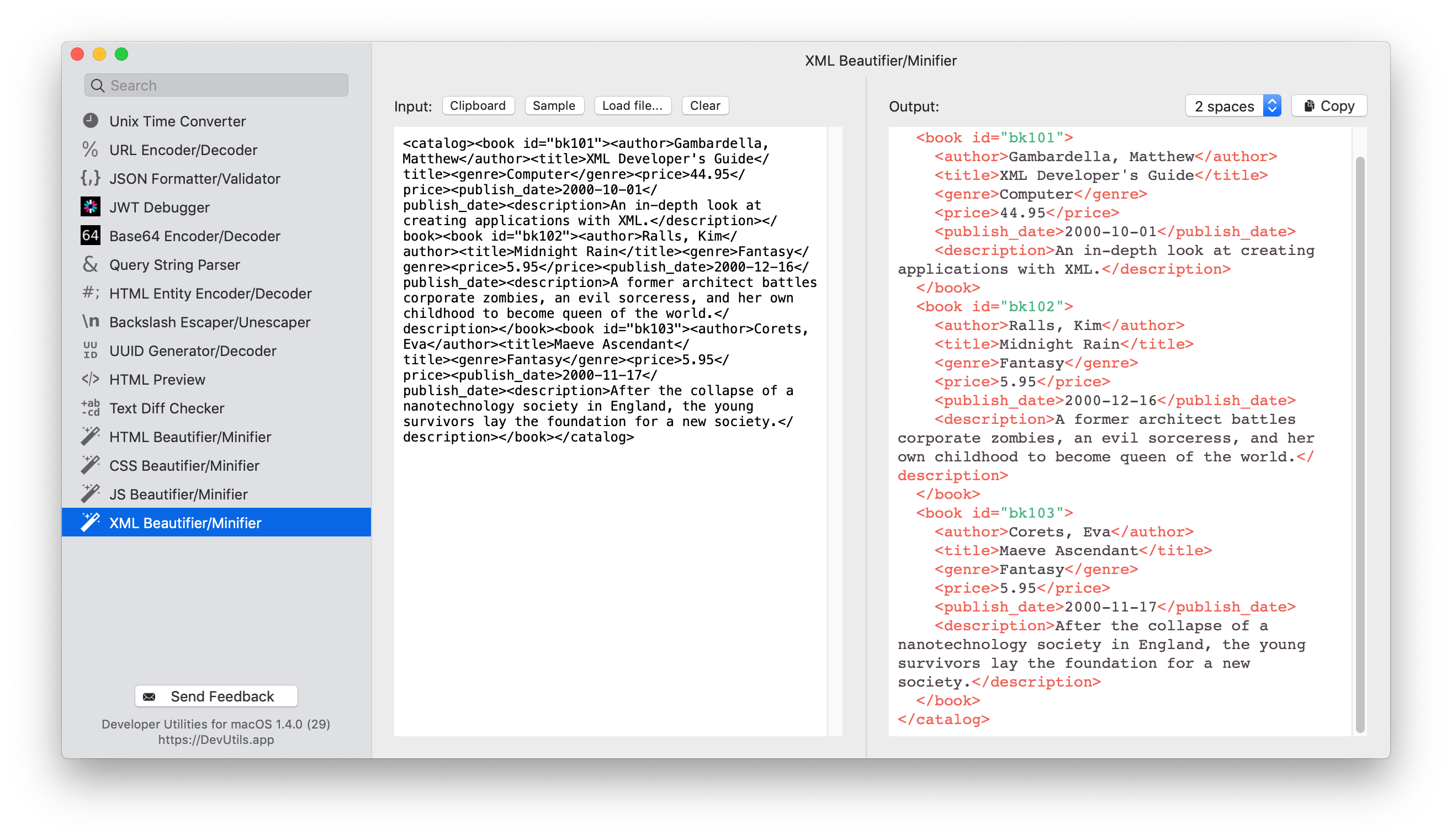The image size is (1452, 840).
Task: Click the Clipboard input source button
Action: 478,104
